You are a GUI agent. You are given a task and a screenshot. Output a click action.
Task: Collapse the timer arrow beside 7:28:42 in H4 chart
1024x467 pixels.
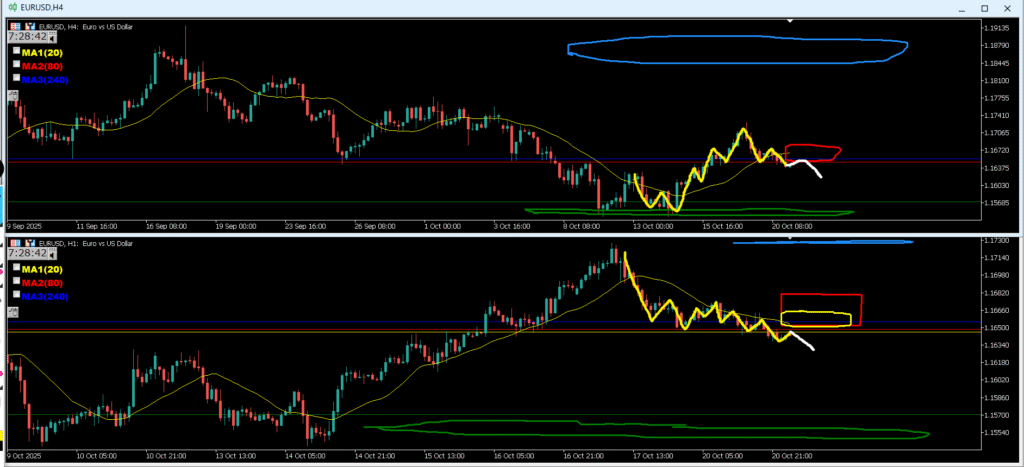click(52, 36)
